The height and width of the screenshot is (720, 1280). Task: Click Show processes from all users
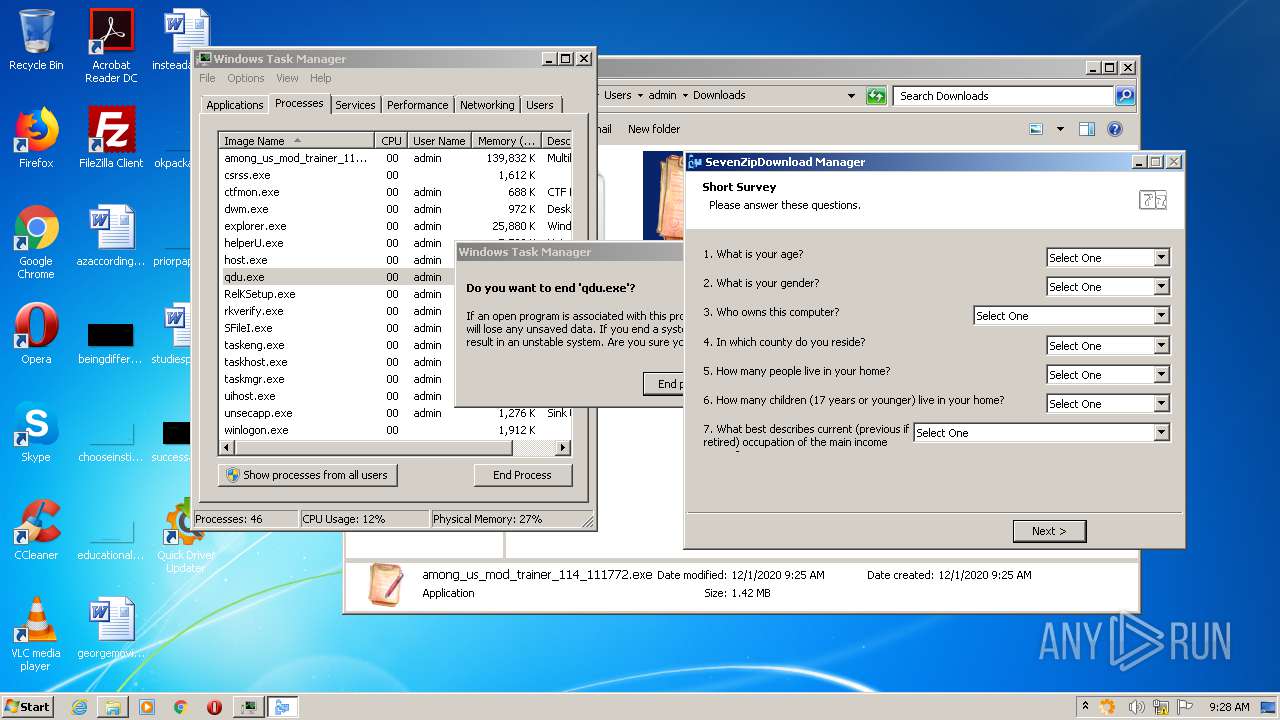click(308, 475)
